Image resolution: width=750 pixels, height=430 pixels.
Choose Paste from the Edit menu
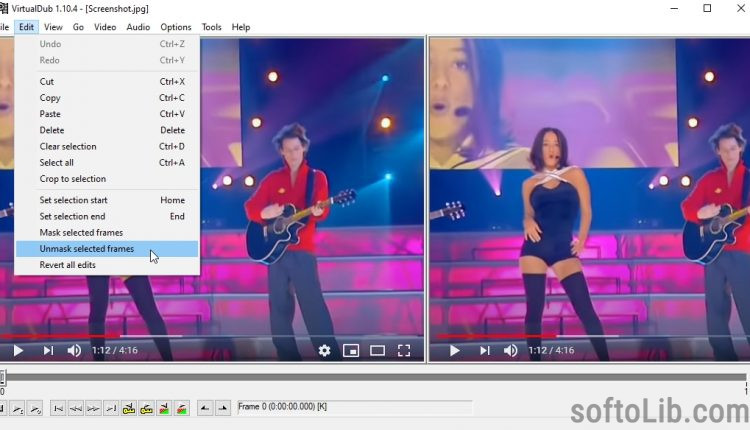107,114
